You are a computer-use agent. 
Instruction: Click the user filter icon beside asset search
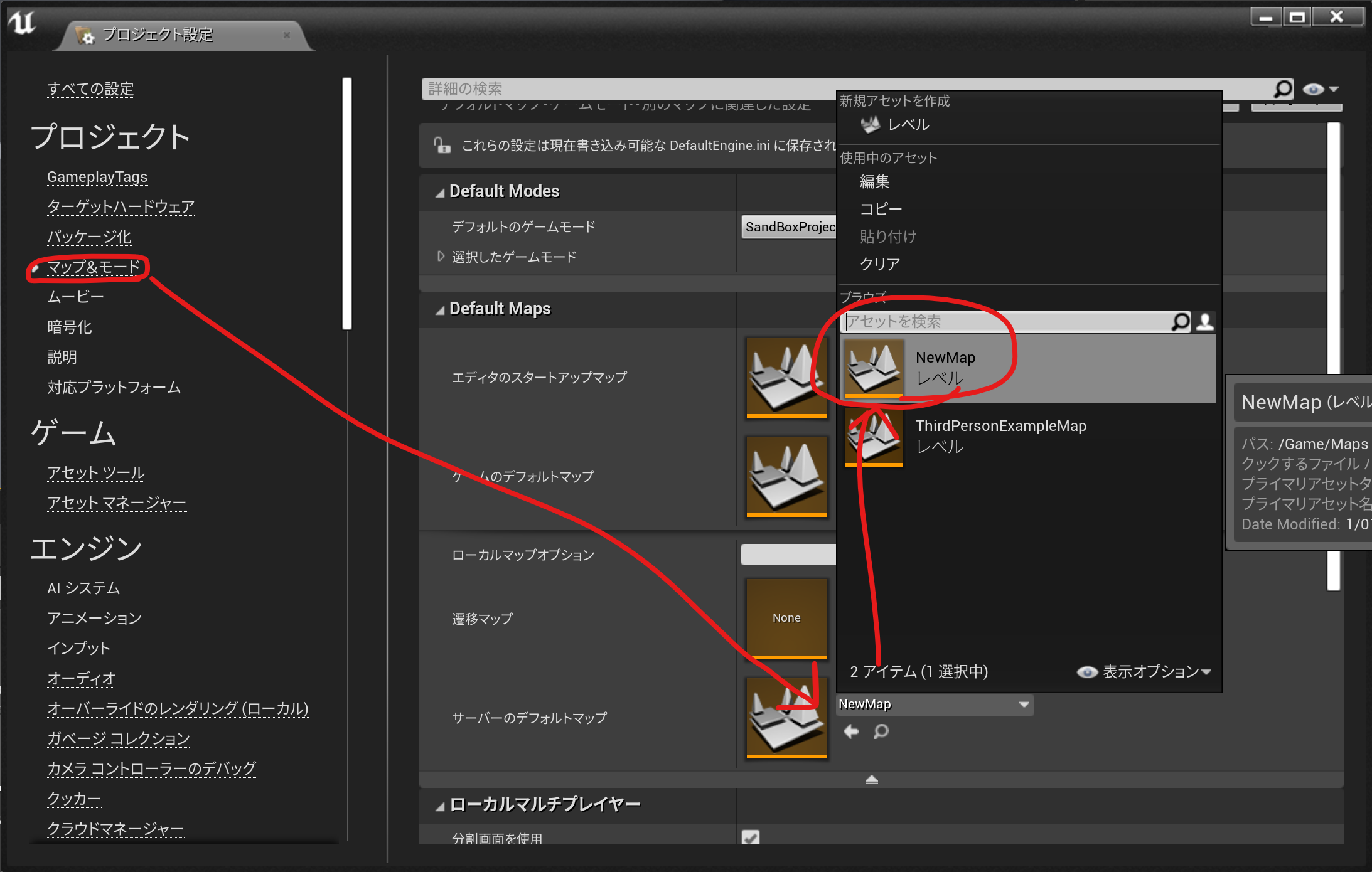click(1205, 322)
